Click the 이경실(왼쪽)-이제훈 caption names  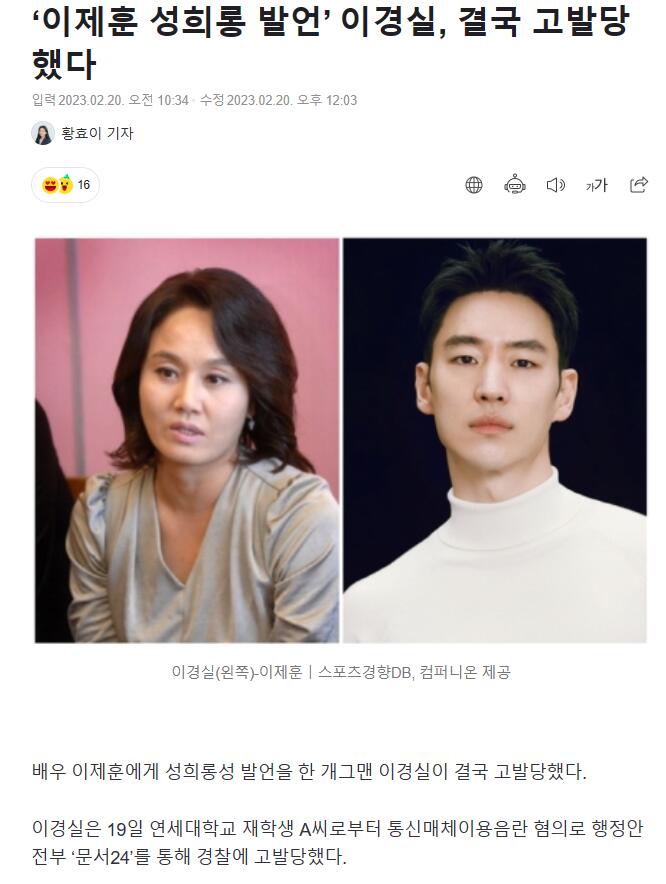click(x=237, y=672)
